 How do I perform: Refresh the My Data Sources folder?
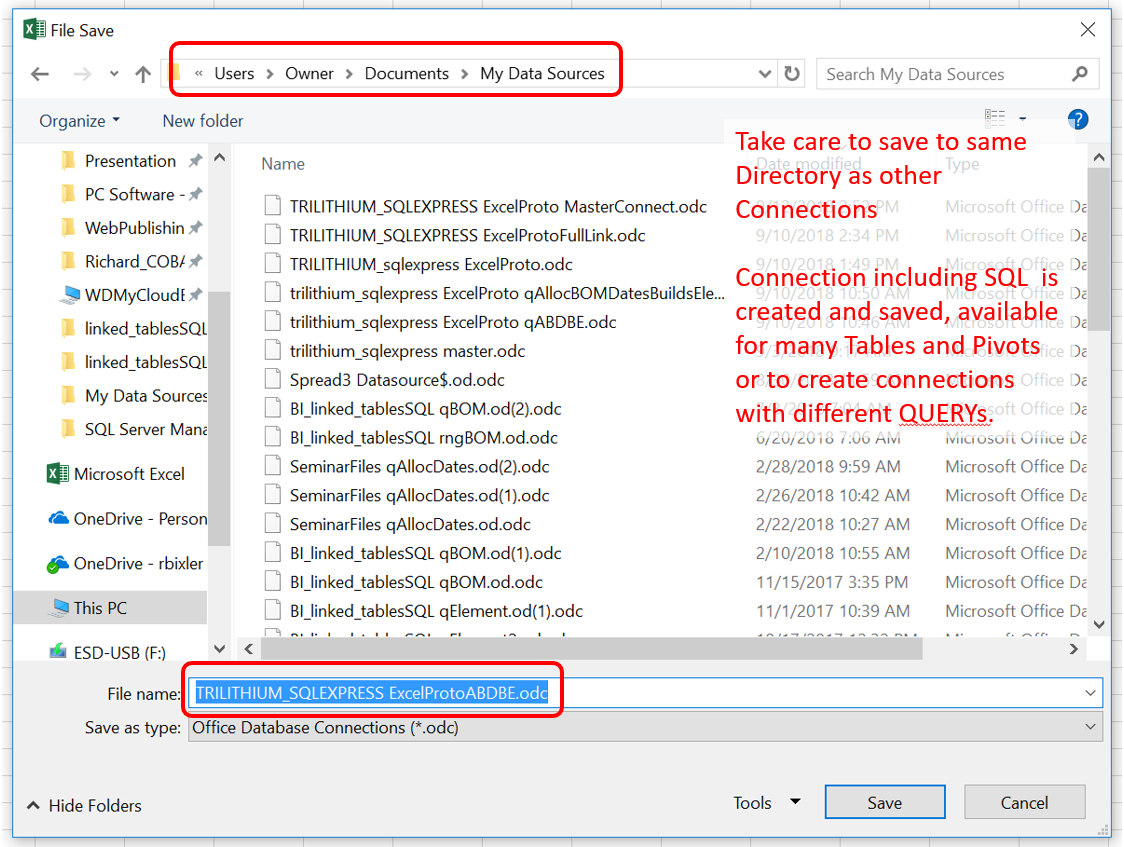791,74
